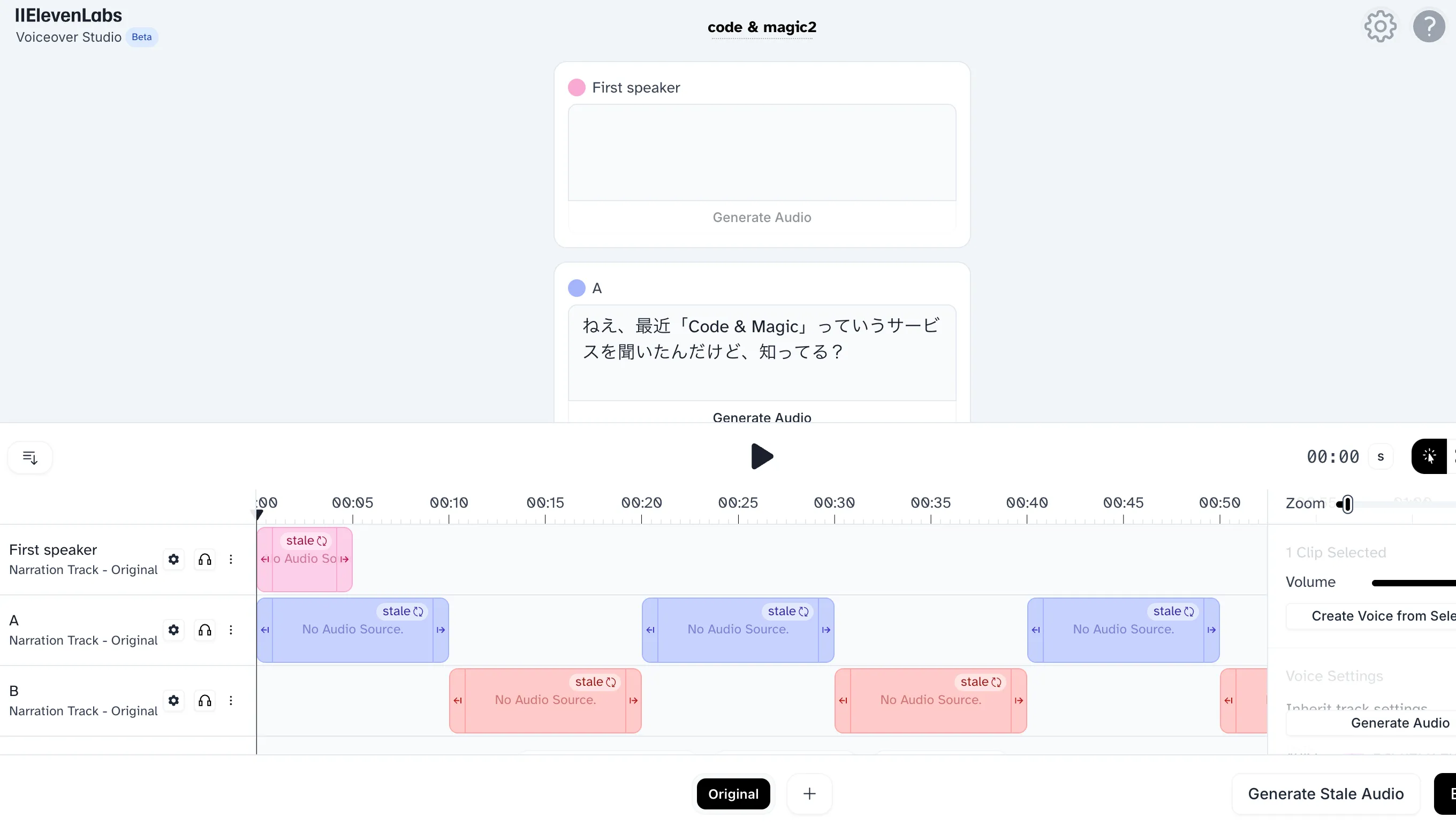Viewport: 1456px width, 826px height.
Task: Open three-dot menu for track B
Action: 231,701
